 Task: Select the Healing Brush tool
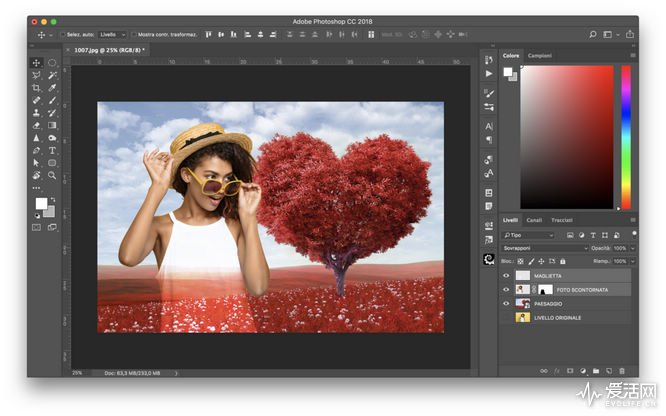click(37, 100)
